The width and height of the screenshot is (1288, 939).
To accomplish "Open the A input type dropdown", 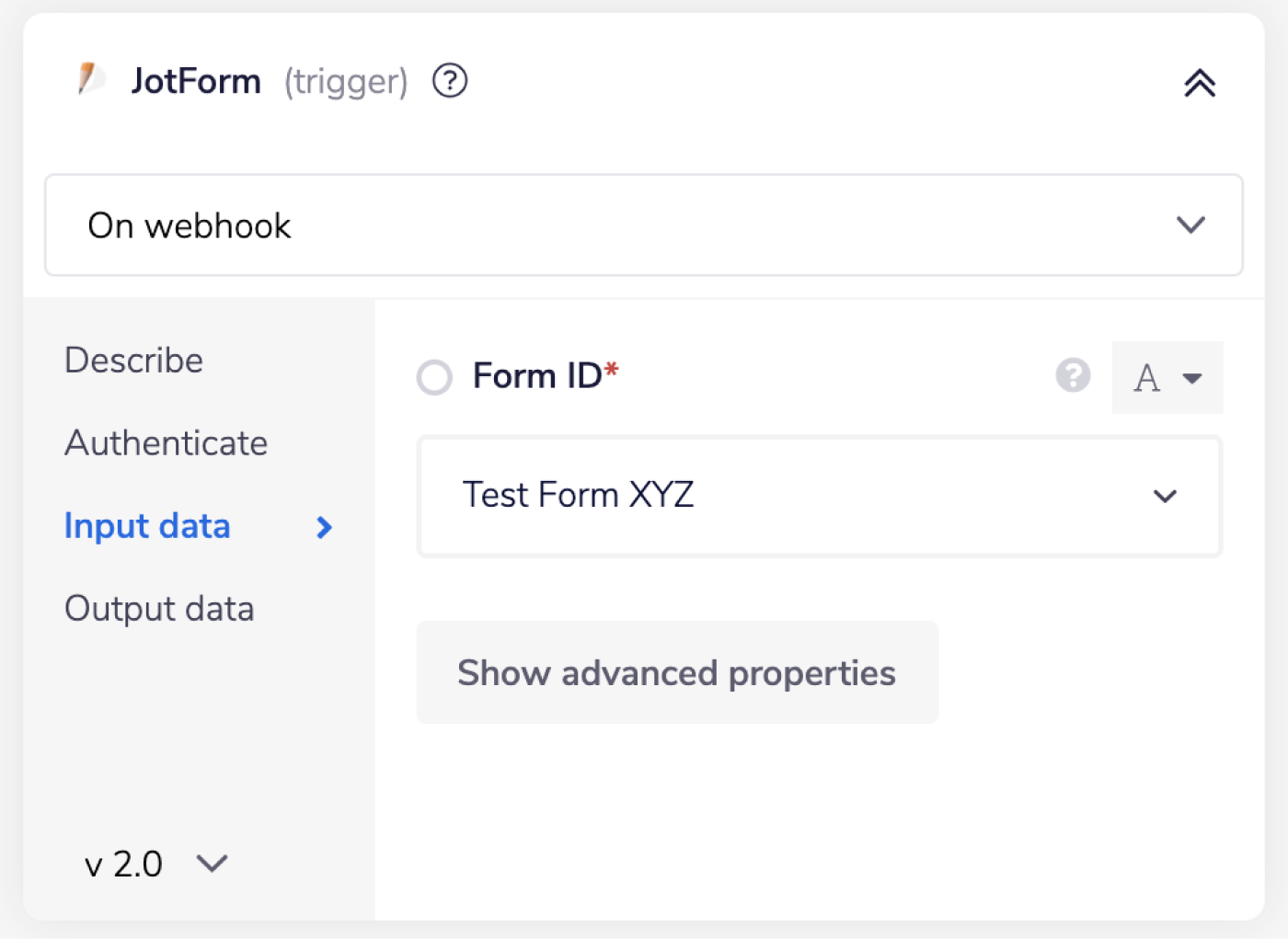I will 1167,378.
